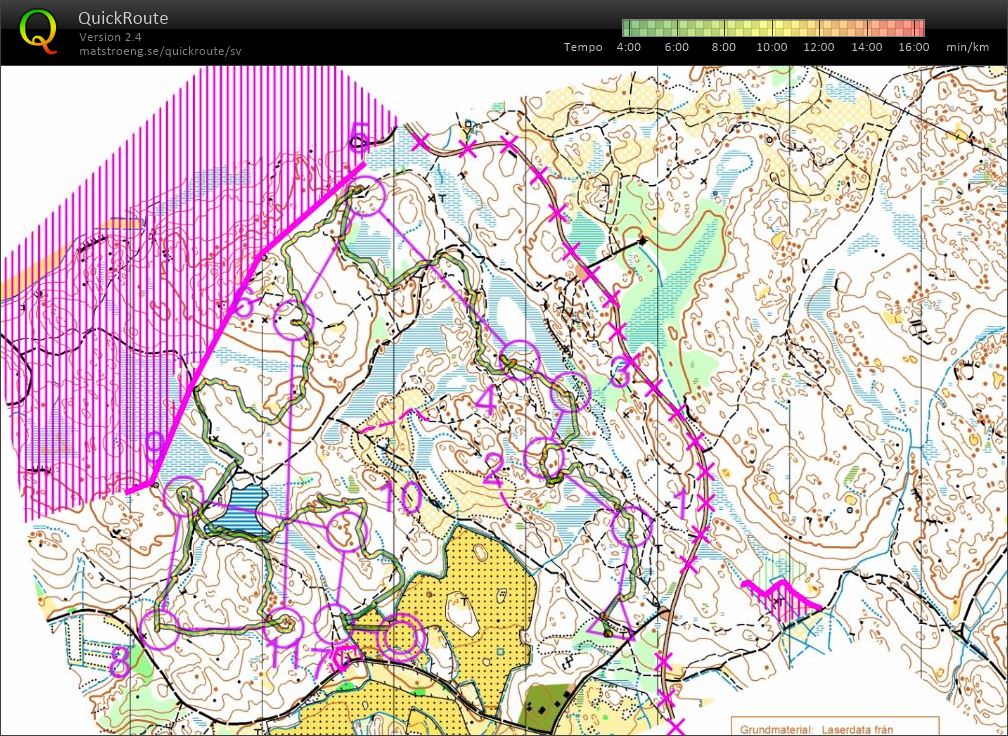This screenshot has width=1008, height=736.
Task: Click control number 8 label
Action: [x=120, y=661]
